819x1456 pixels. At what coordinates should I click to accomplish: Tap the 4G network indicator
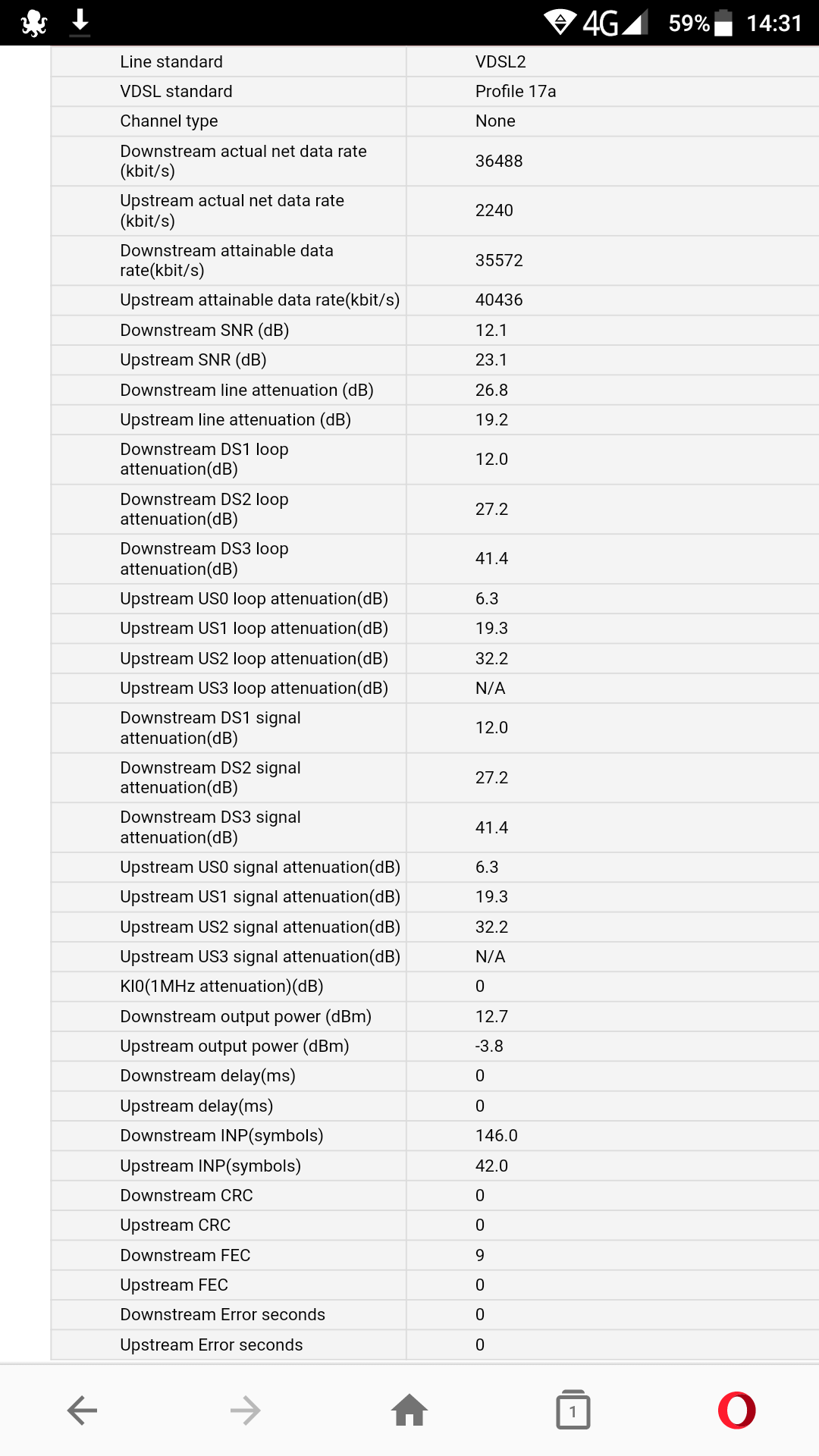601,23
